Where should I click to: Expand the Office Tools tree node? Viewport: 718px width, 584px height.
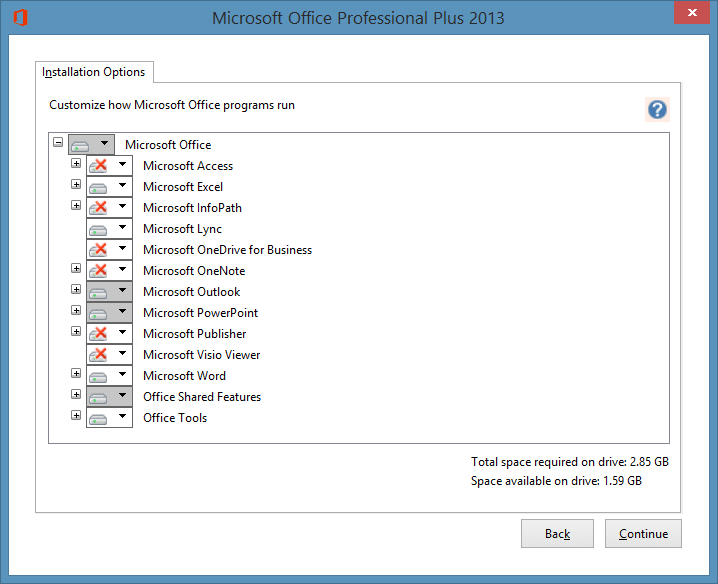(x=76, y=415)
